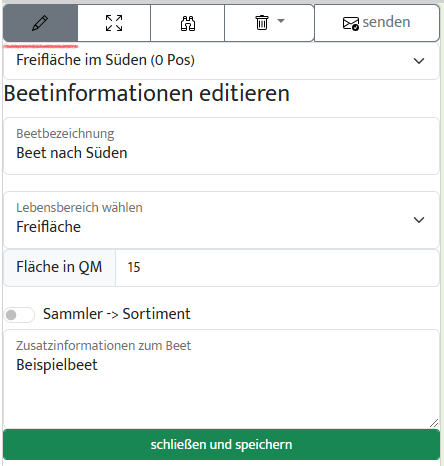Click the Fläche in QM value field
The image size is (444, 466).
click(x=277, y=268)
